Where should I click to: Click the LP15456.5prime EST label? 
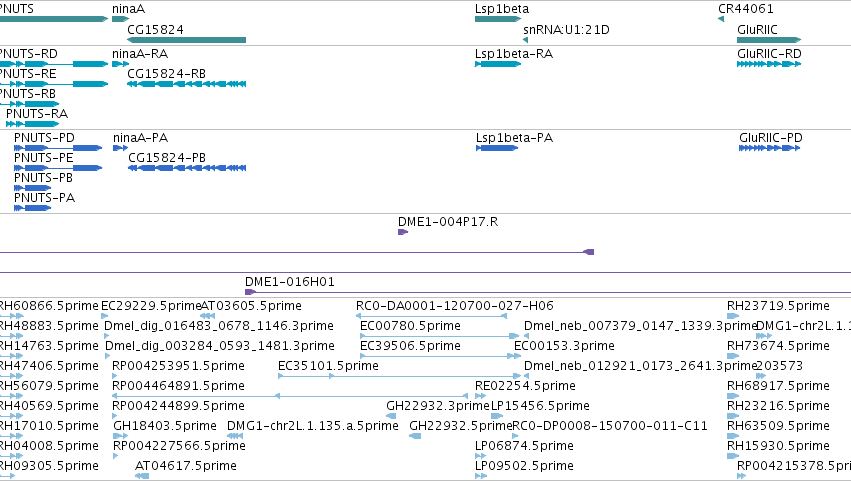(x=540, y=407)
